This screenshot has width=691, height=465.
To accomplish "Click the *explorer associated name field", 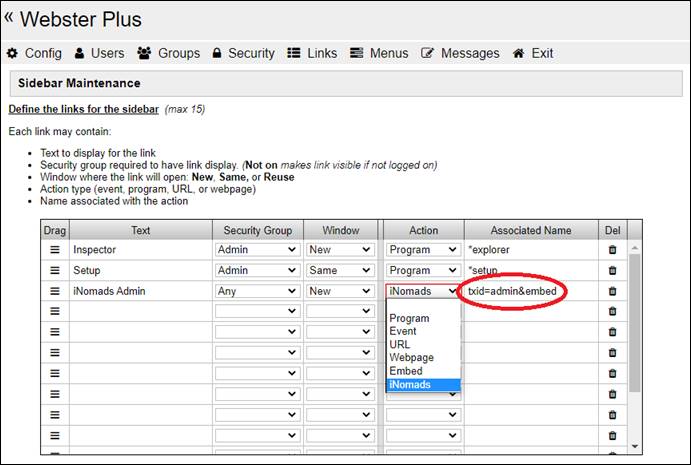I will click(531, 249).
